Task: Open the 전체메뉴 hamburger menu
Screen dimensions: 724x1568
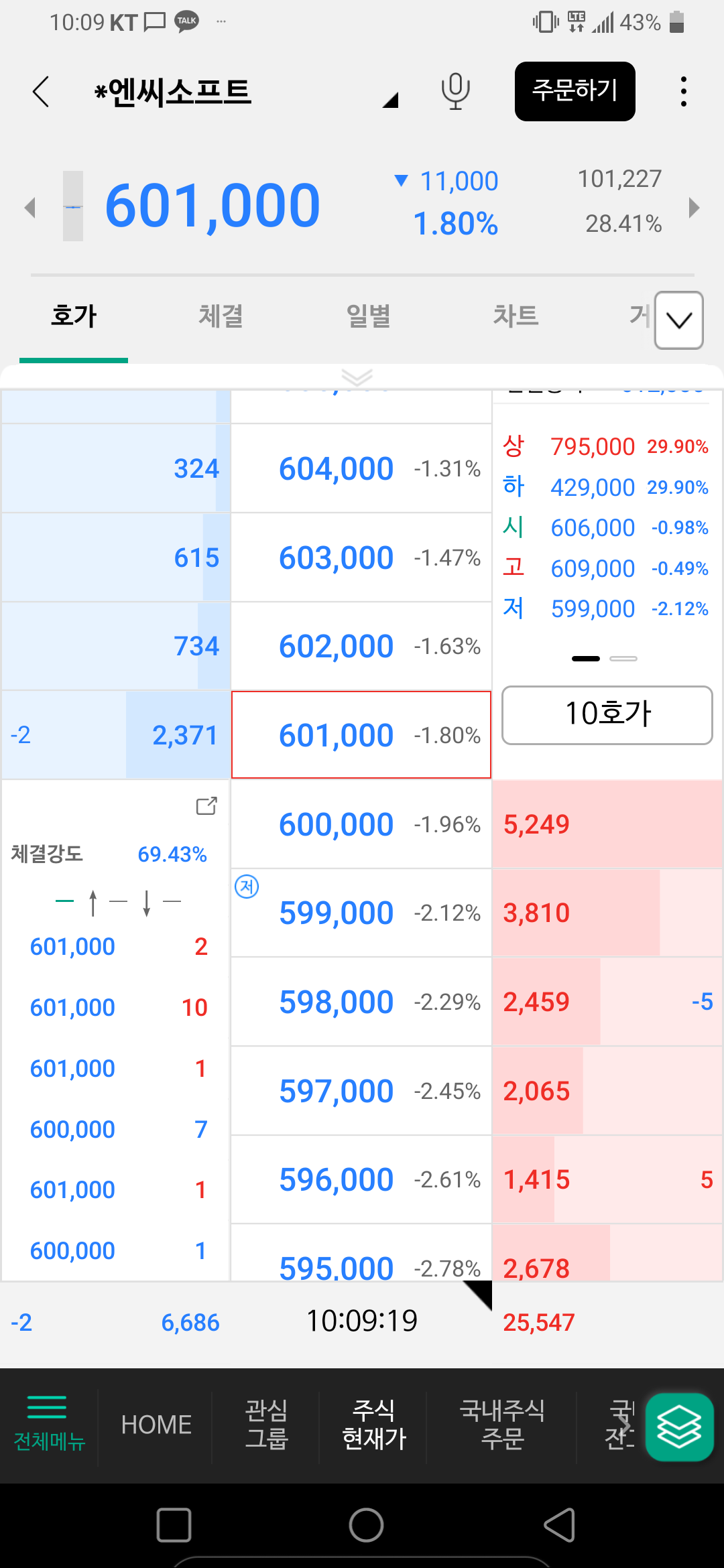Action: coord(49,1424)
